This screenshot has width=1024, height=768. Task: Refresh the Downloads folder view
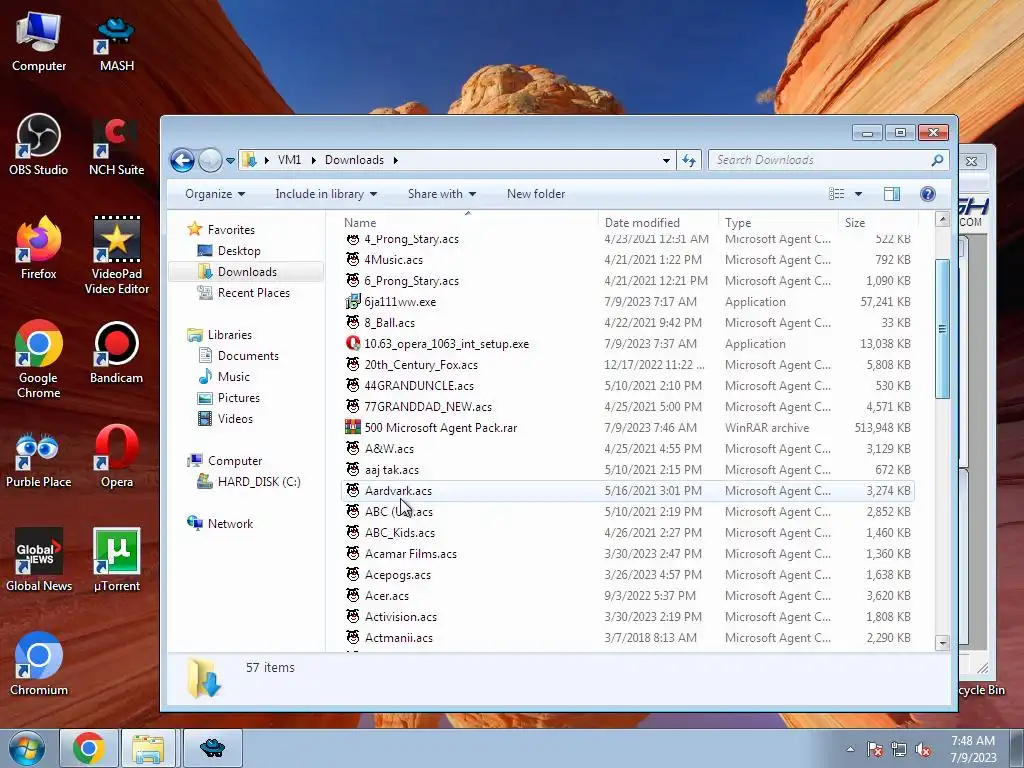coord(689,160)
